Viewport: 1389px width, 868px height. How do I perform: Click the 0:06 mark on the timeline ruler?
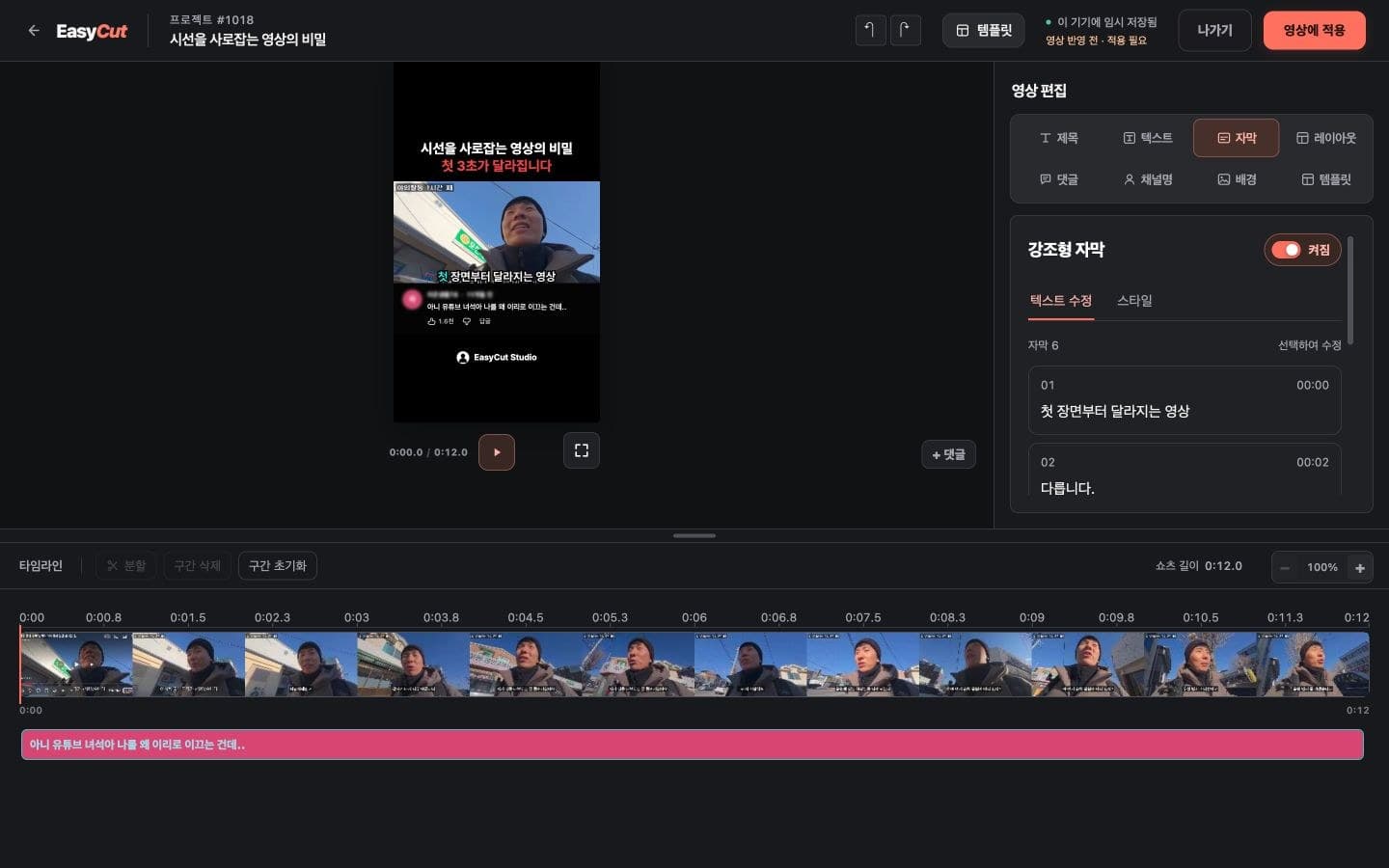694,617
